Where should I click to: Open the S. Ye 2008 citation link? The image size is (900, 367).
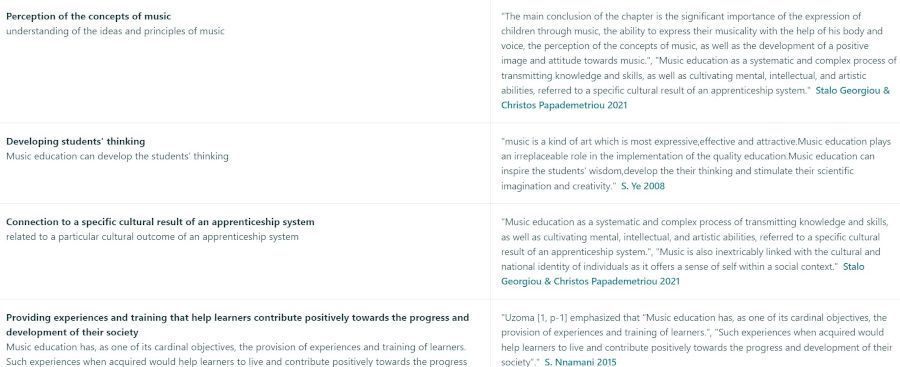[643, 186]
